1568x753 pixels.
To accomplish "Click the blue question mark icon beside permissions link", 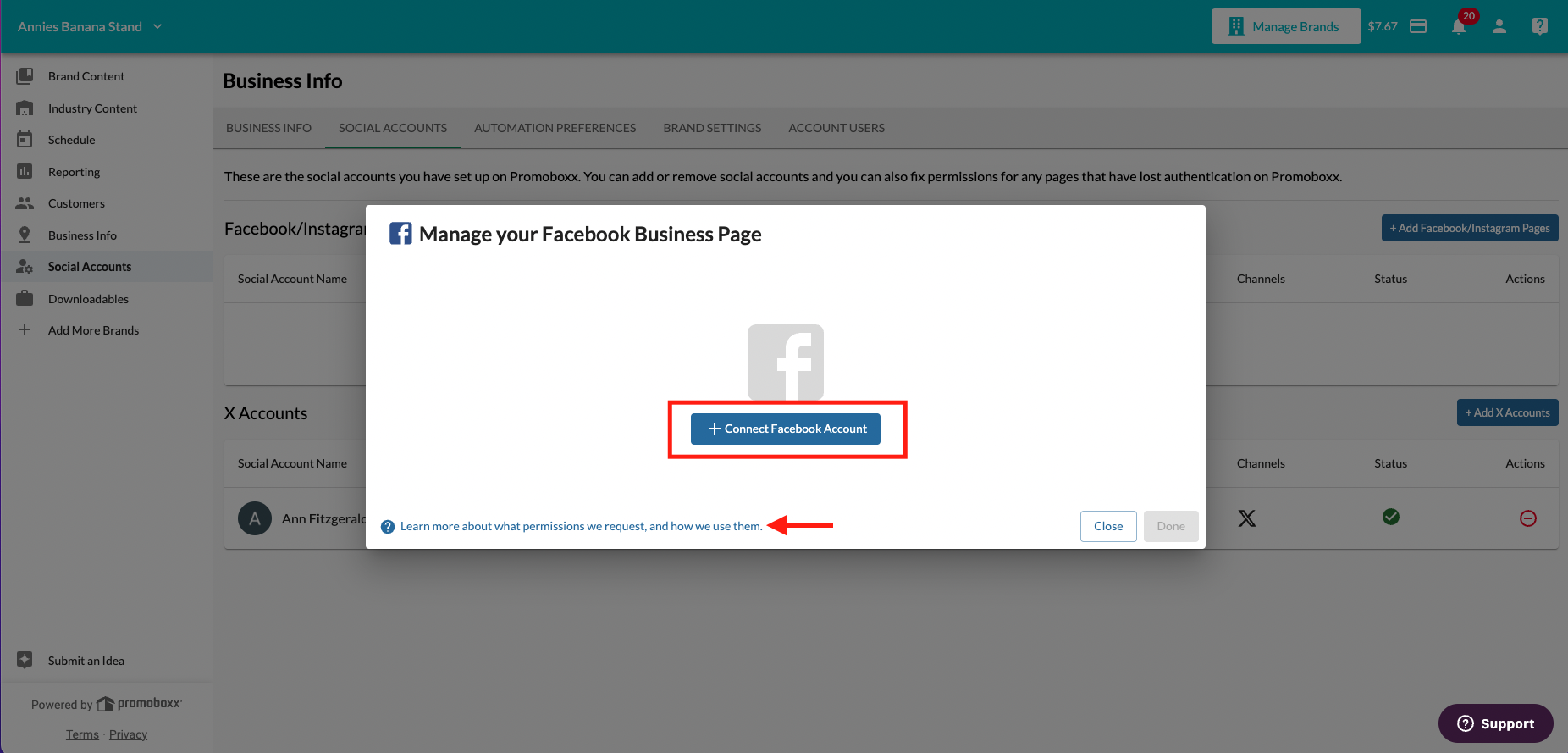I will click(388, 527).
